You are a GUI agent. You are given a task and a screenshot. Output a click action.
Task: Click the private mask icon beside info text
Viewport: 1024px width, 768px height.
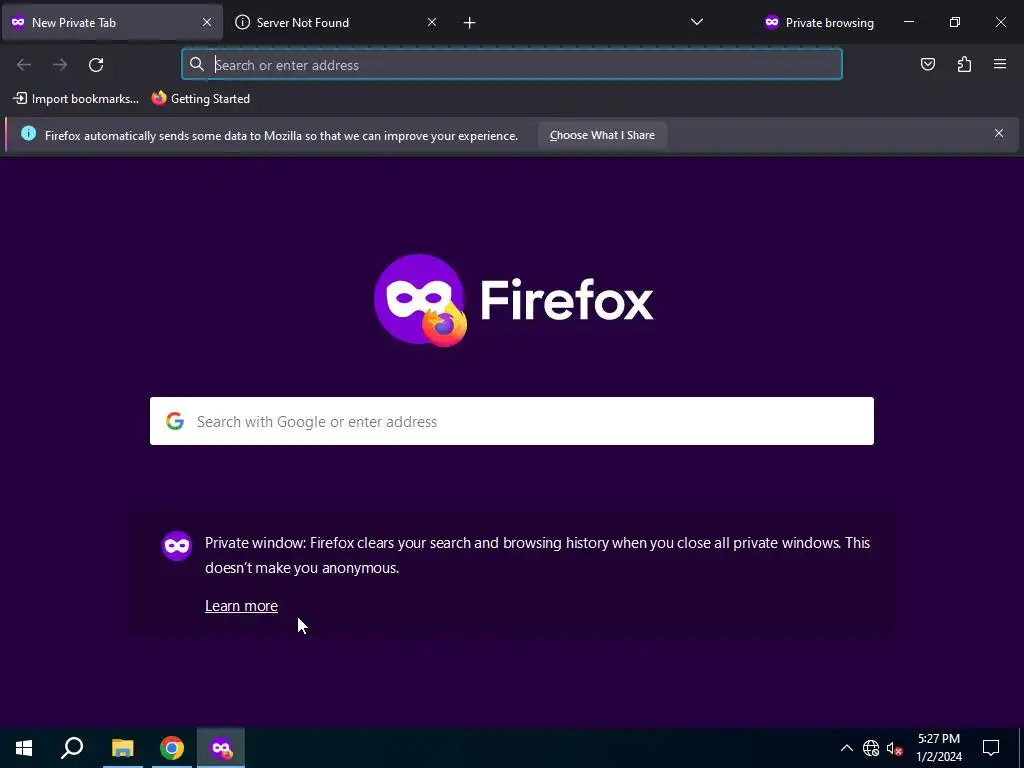coord(176,546)
